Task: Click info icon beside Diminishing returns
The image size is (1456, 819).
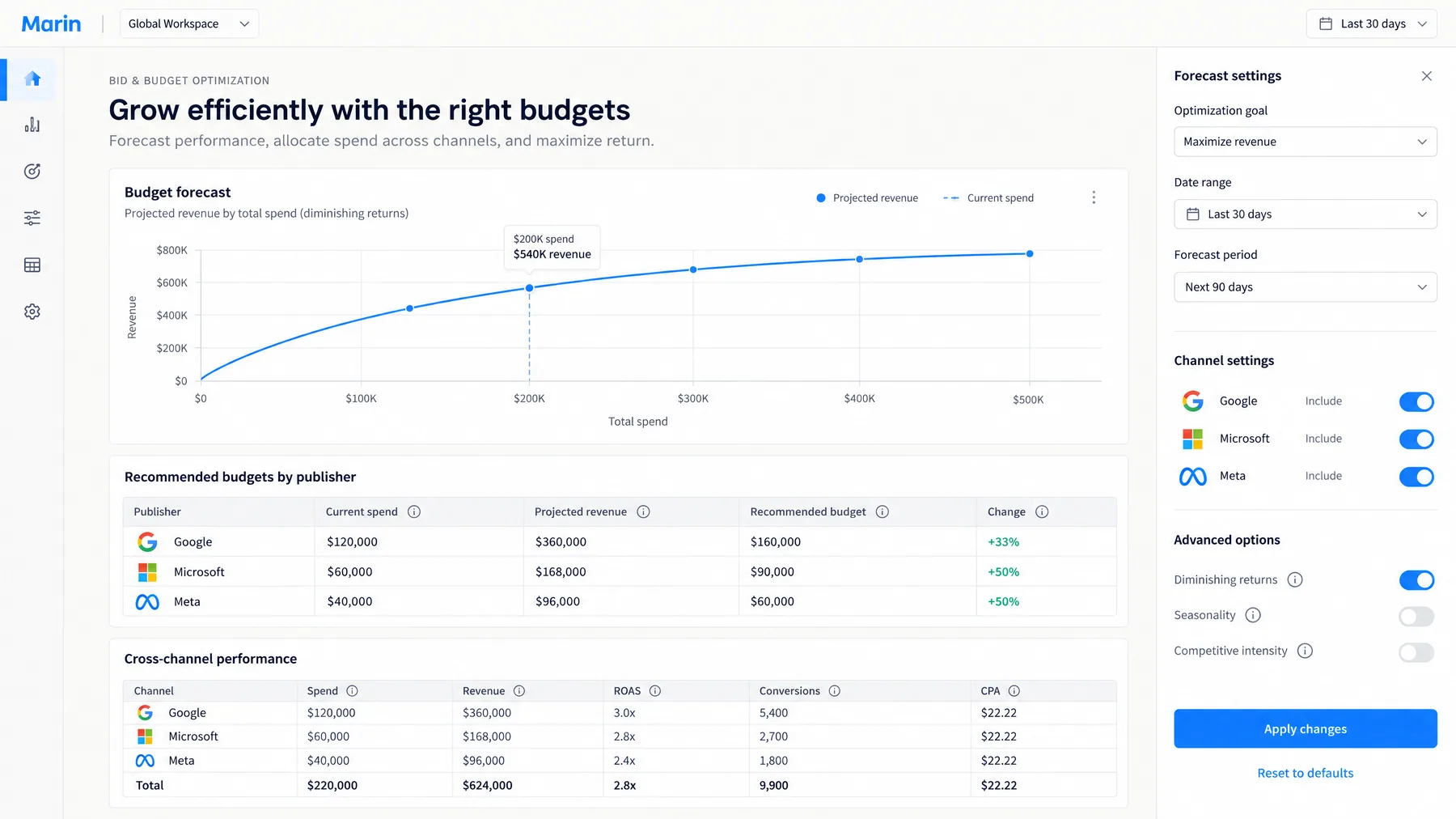Action: click(x=1295, y=579)
